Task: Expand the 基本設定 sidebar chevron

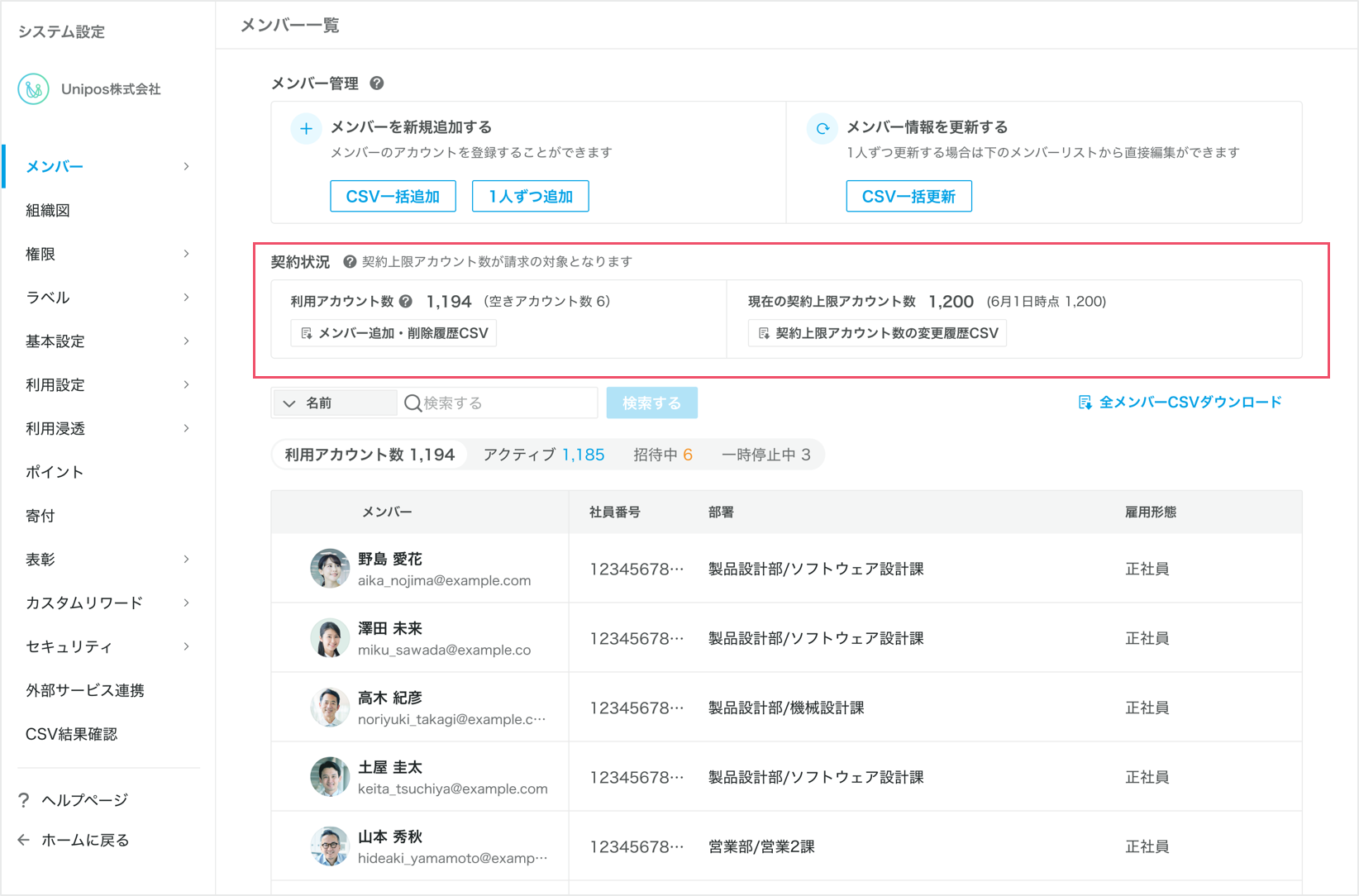Action: click(x=187, y=341)
